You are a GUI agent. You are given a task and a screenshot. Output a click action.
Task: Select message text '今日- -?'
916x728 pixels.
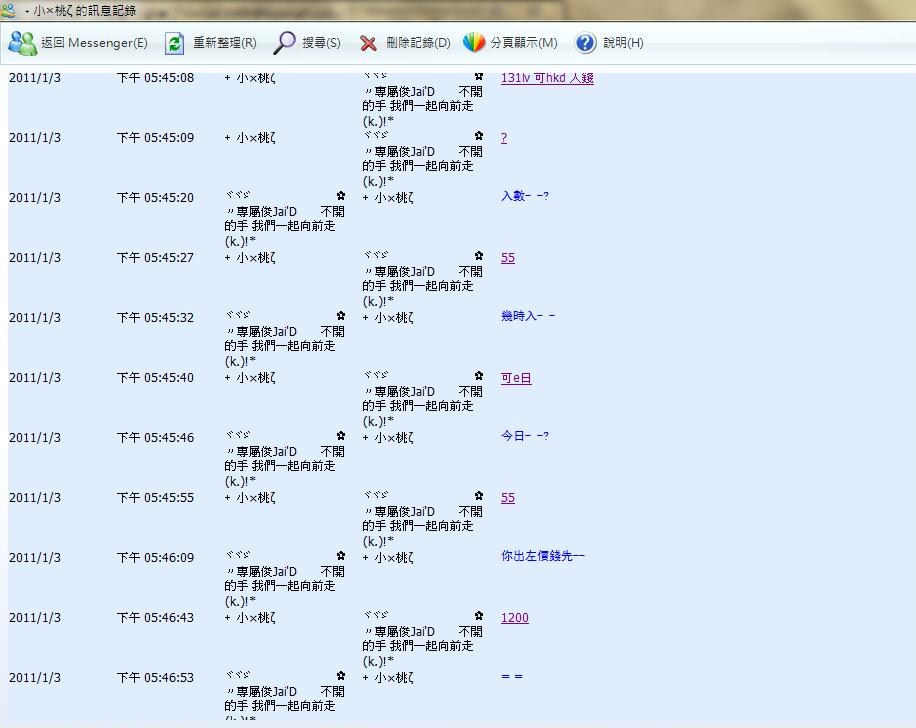coord(525,436)
